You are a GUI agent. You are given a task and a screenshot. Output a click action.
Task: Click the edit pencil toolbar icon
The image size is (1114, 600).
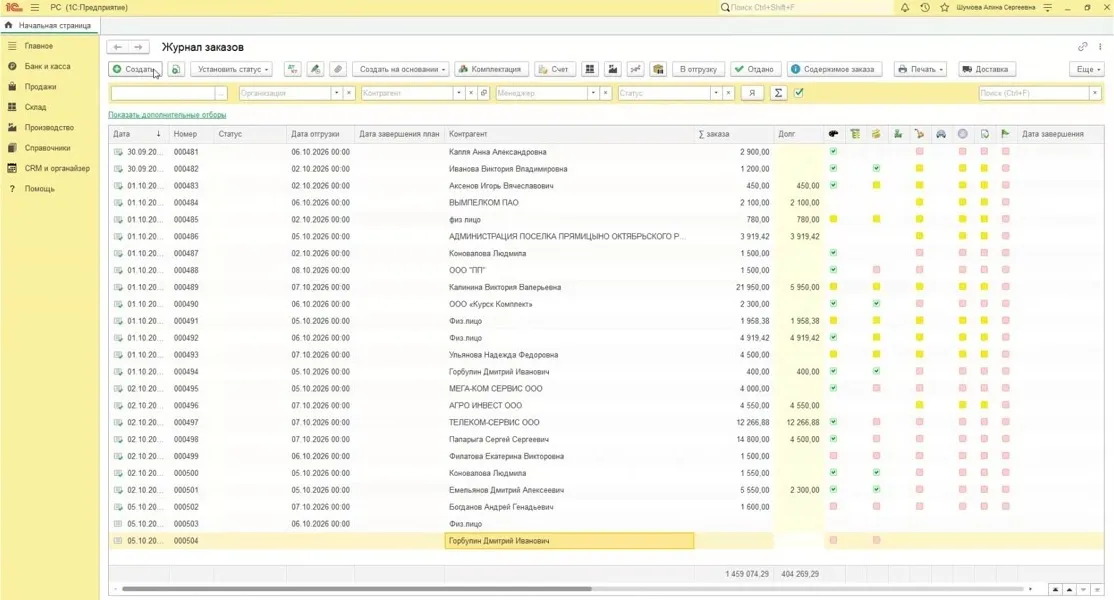pyautogui.click(x=315, y=70)
